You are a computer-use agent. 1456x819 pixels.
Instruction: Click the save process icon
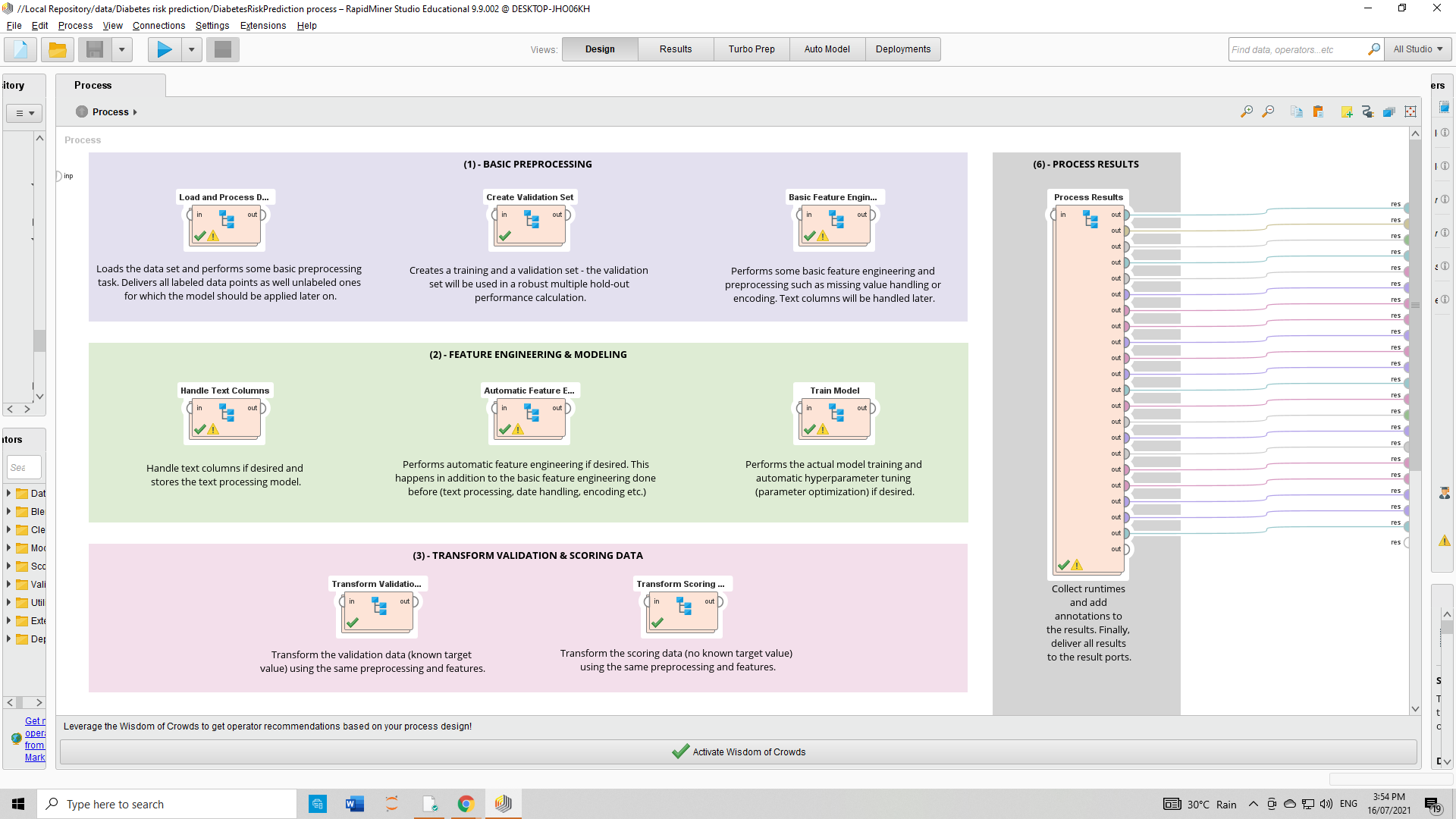pyautogui.click(x=95, y=50)
